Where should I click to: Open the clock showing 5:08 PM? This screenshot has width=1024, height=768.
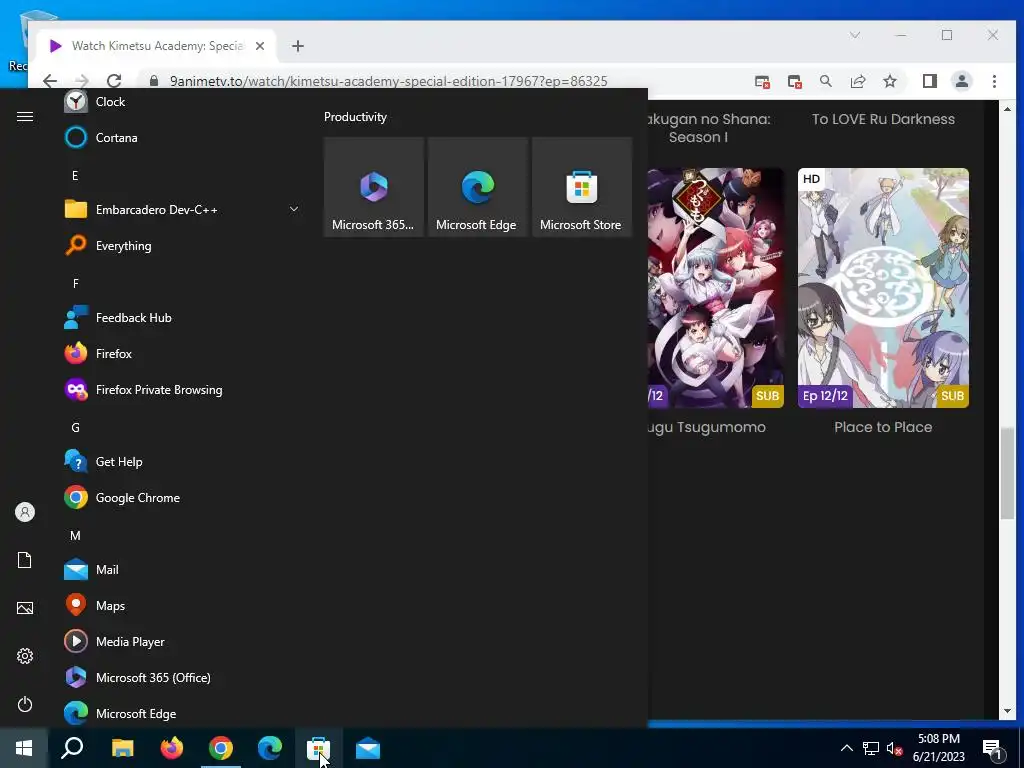pos(938,748)
